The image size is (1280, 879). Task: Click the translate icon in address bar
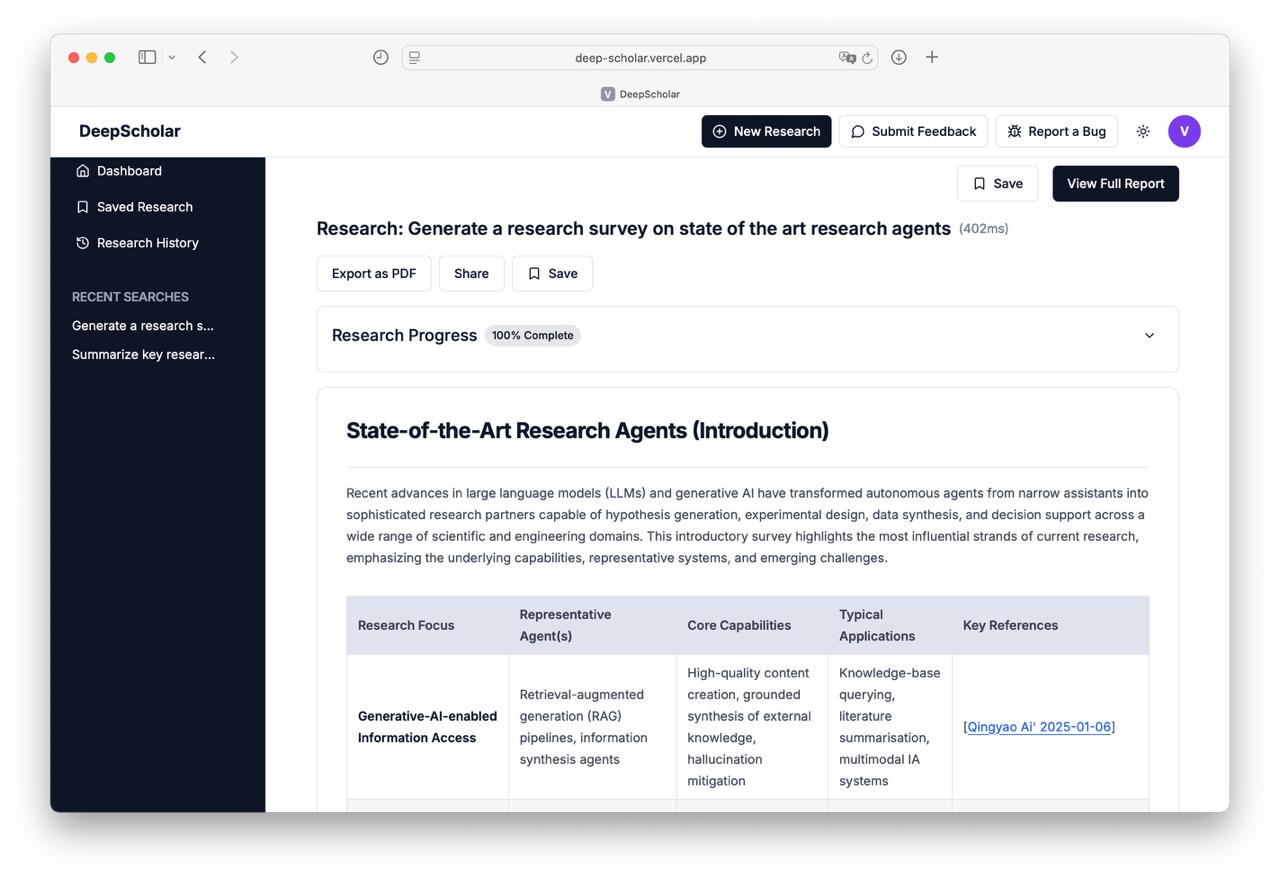pyautogui.click(x=847, y=58)
